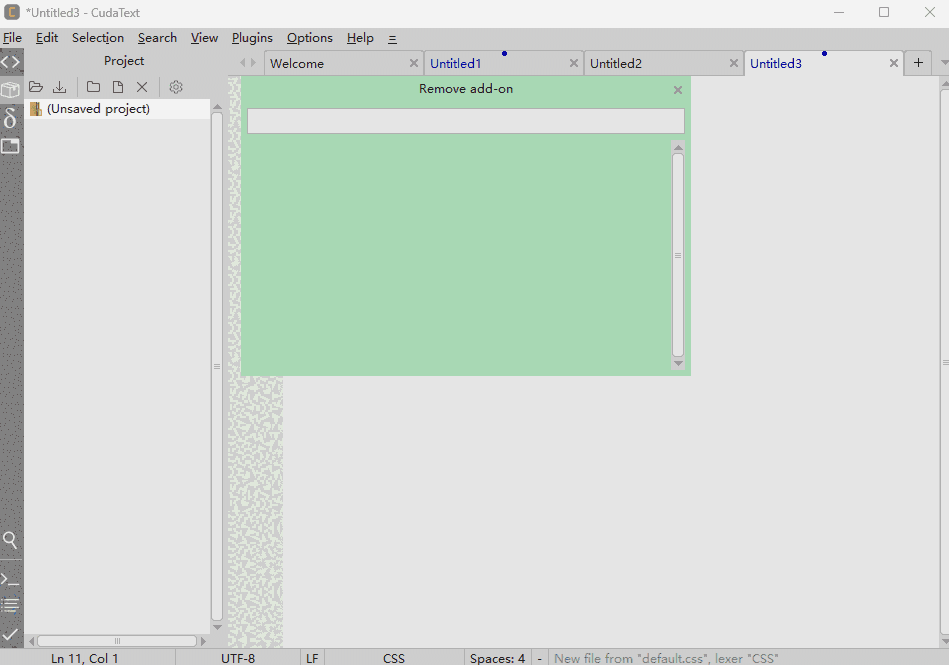
Task: Select the Unsaved project tree item
Action: (98, 109)
